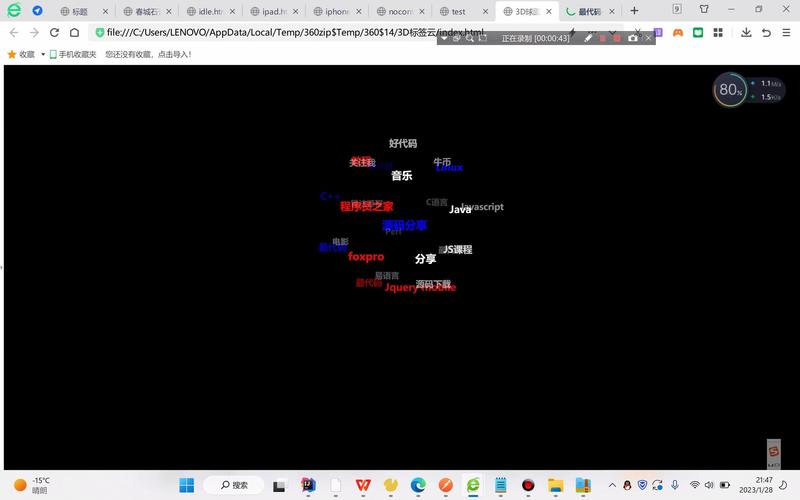The height and width of the screenshot is (500, 800).
Task: Switch to the ipad.html tab
Action: [x=273, y=11]
